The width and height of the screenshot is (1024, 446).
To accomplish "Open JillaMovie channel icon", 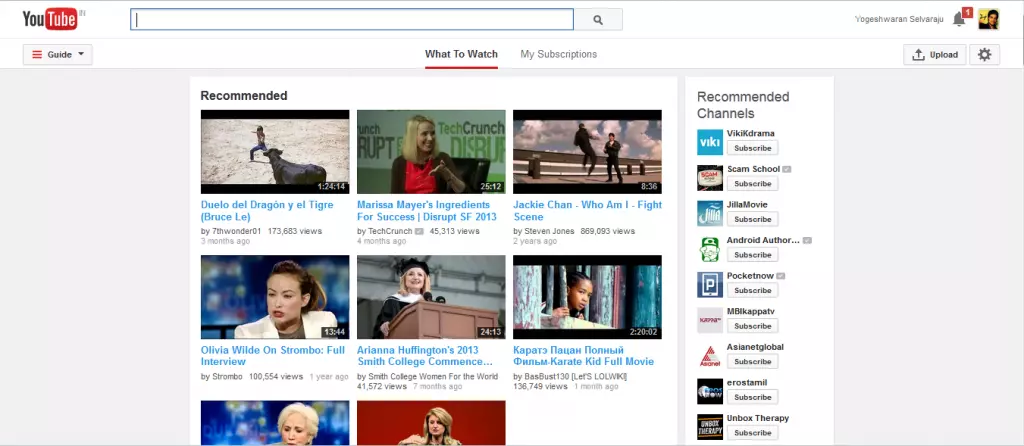I will coord(710,213).
